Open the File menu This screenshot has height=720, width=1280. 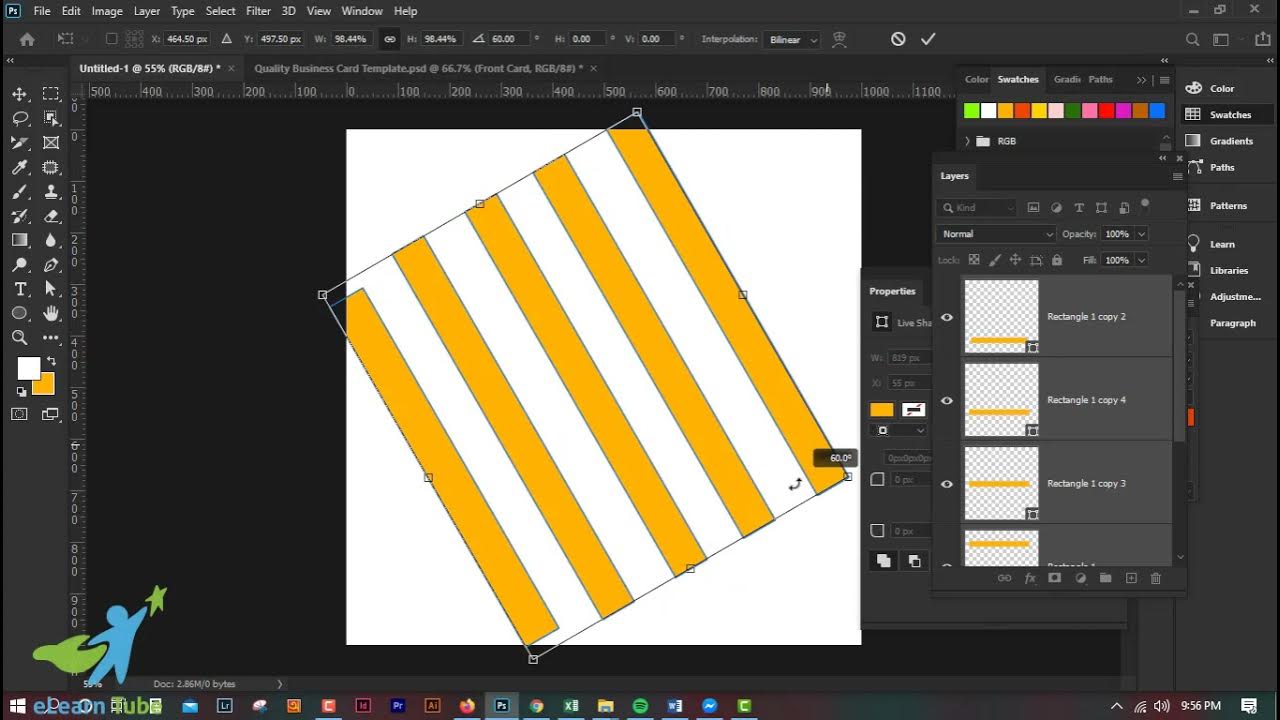(x=42, y=11)
